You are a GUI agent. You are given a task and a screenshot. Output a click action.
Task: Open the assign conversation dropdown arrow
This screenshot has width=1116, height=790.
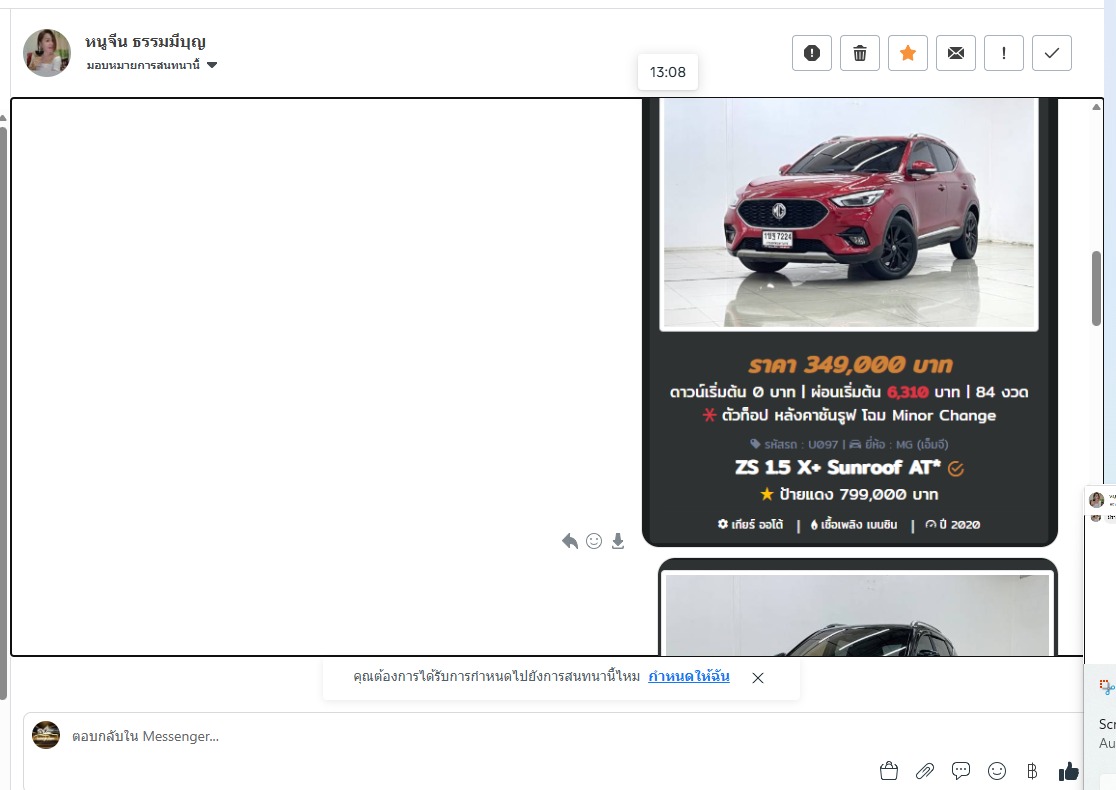pos(211,65)
